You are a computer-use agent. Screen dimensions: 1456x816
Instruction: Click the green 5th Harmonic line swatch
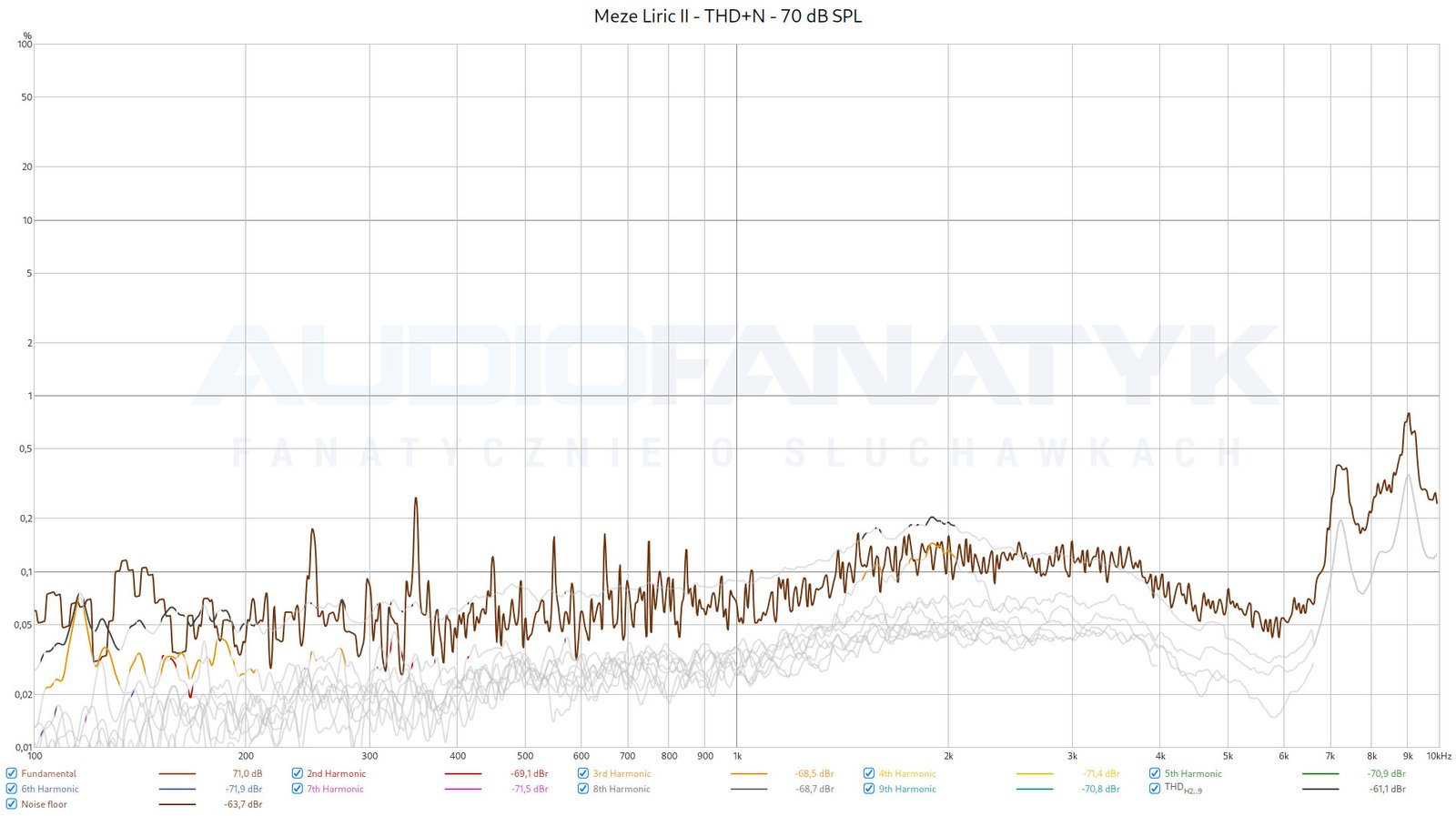pyautogui.click(x=1320, y=774)
